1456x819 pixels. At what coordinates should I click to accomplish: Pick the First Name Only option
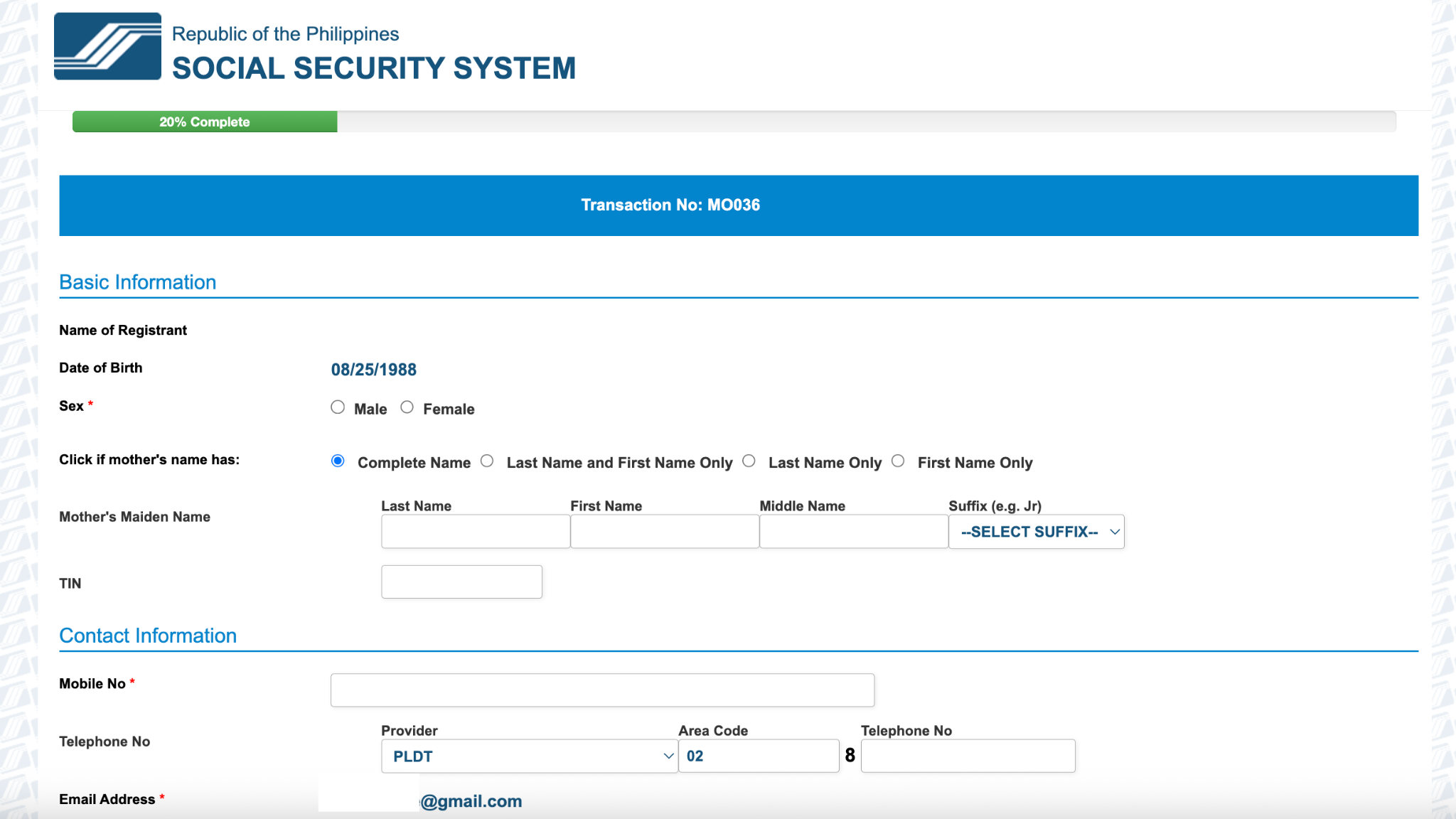[x=898, y=461]
